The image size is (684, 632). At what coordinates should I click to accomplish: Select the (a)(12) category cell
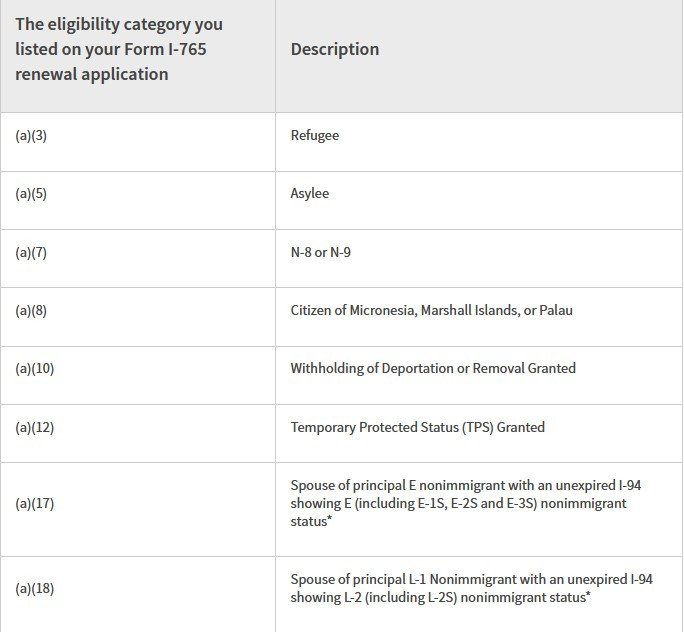coord(35,427)
